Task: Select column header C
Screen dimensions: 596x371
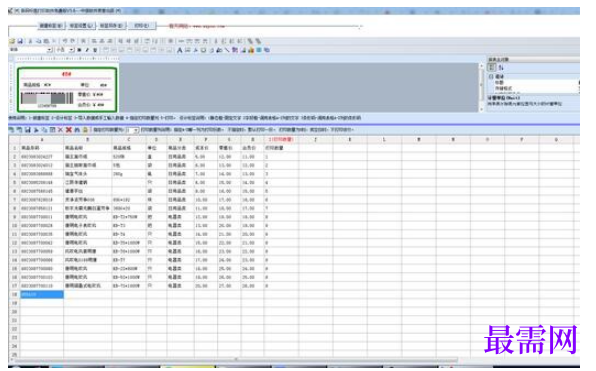Action: (129, 140)
